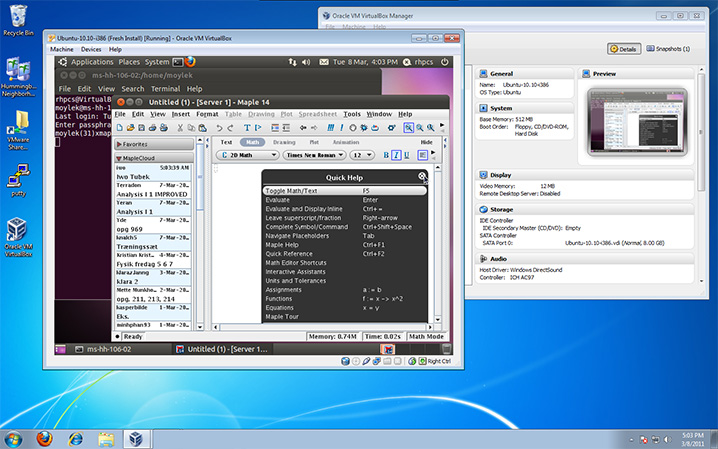Click Snapshots (1) button in VirtualBox Manager
Viewport: 718px width, 449px height.
tap(668, 49)
